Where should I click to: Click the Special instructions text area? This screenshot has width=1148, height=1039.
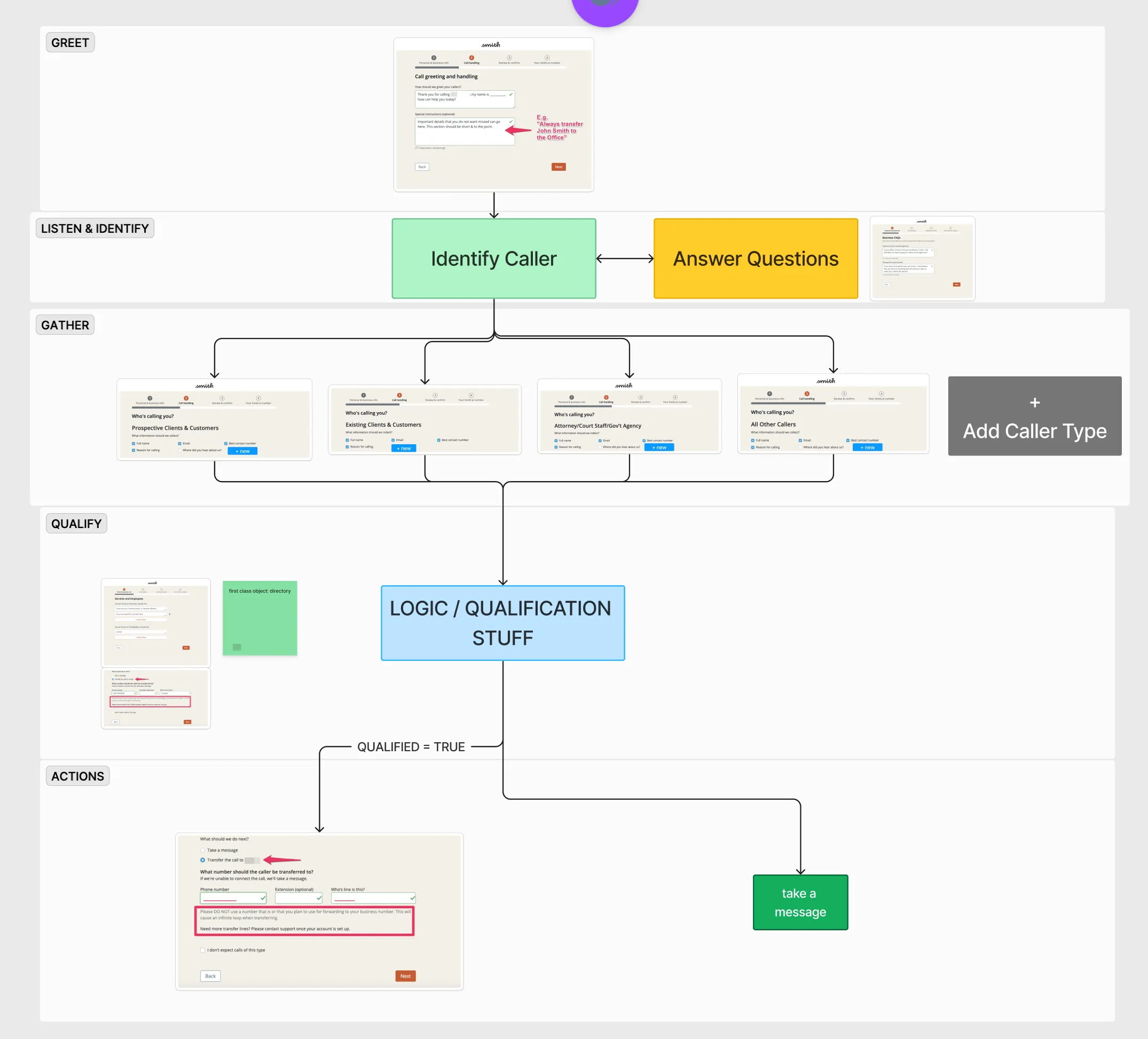click(465, 131)
